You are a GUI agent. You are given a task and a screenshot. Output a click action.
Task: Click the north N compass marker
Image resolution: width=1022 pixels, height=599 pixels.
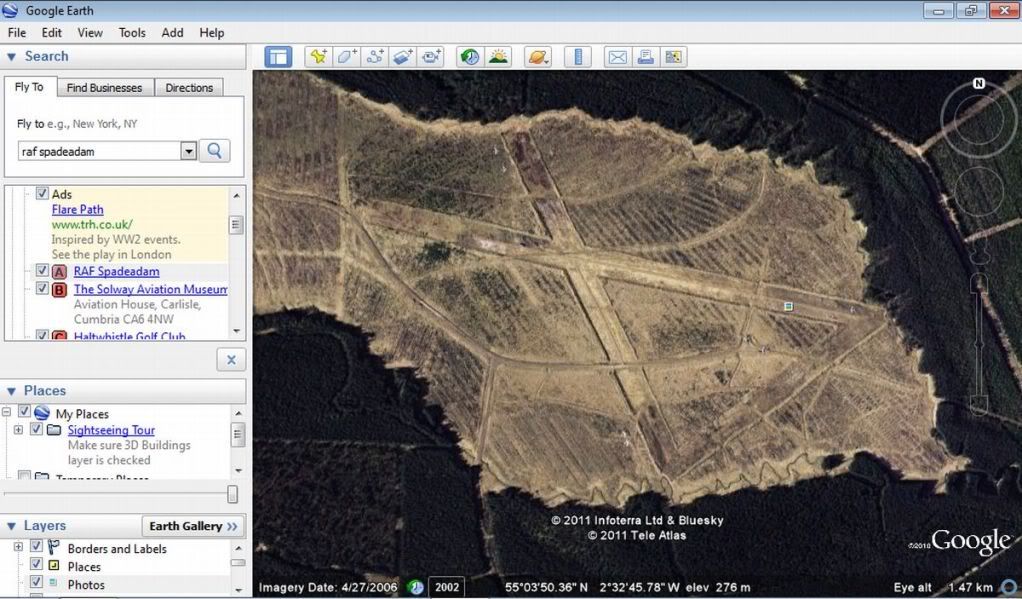978,83
